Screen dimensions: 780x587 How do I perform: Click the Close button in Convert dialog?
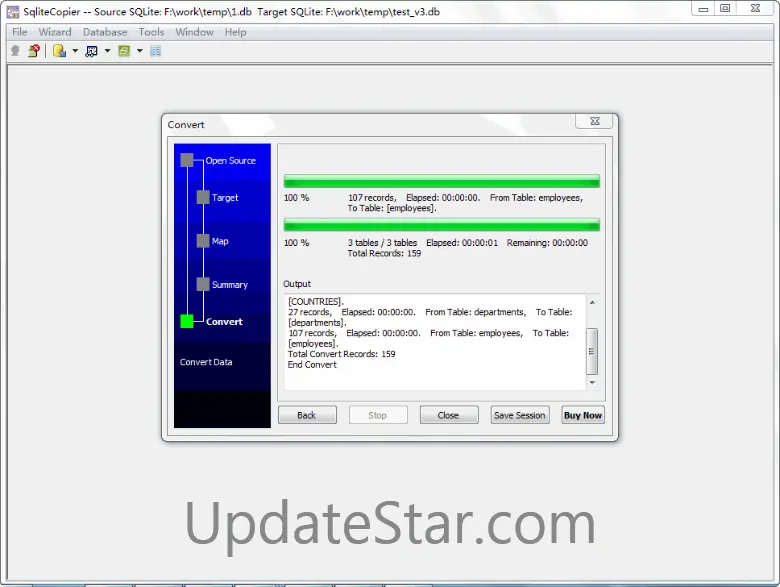pyautogui.click(x=449, y=415)
